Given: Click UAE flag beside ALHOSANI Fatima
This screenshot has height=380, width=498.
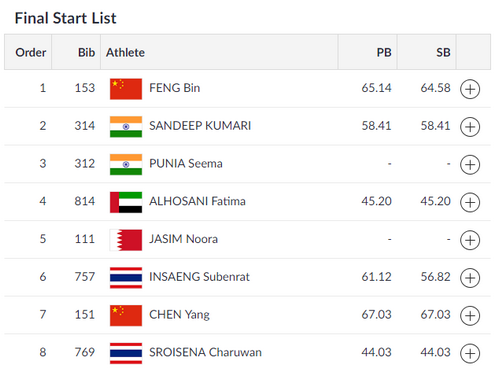Looking at the screenshot, I should point(126,202).
